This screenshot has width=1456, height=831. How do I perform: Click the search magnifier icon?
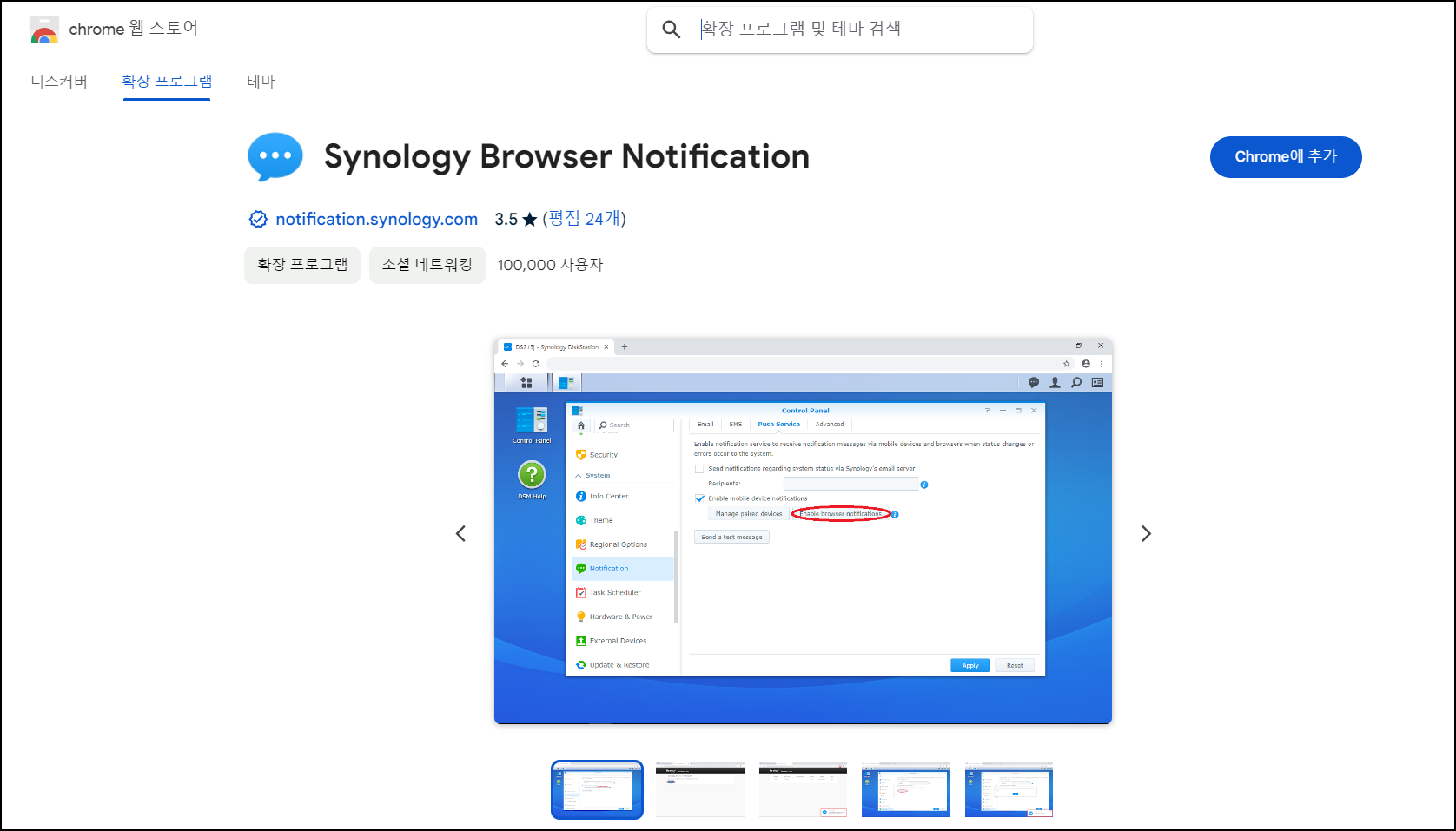[671, 30]
